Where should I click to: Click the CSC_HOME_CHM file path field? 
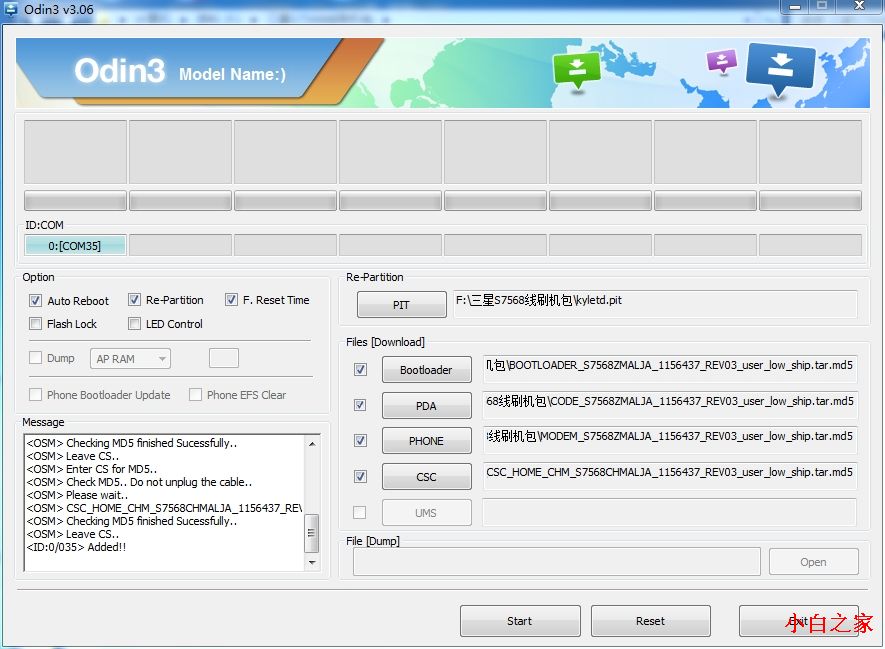click(x=669, y=476)
